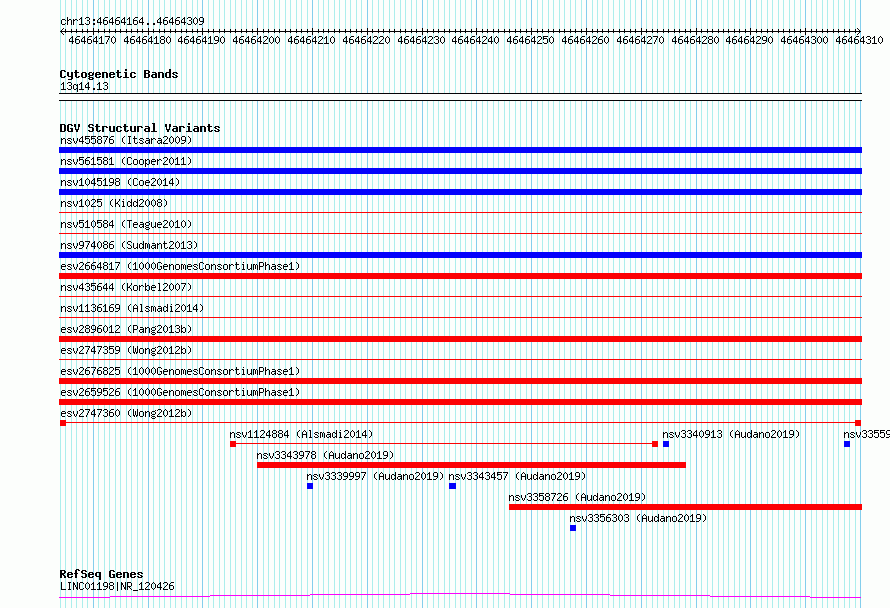890x608 pixels.
Task: Open the nsv3343457 (Audano2019) label
Action: coord(517,476)
